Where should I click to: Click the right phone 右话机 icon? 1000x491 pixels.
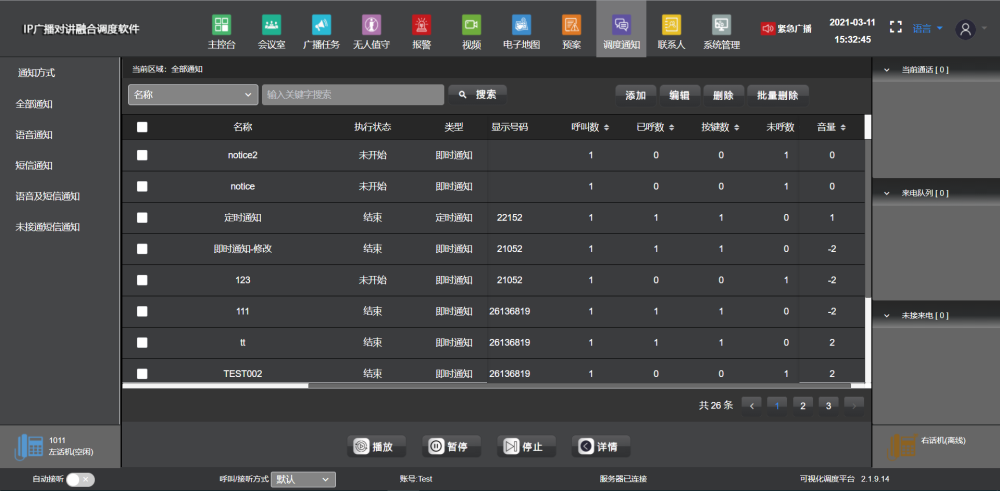pyautogui.click(x=904, y=446)
